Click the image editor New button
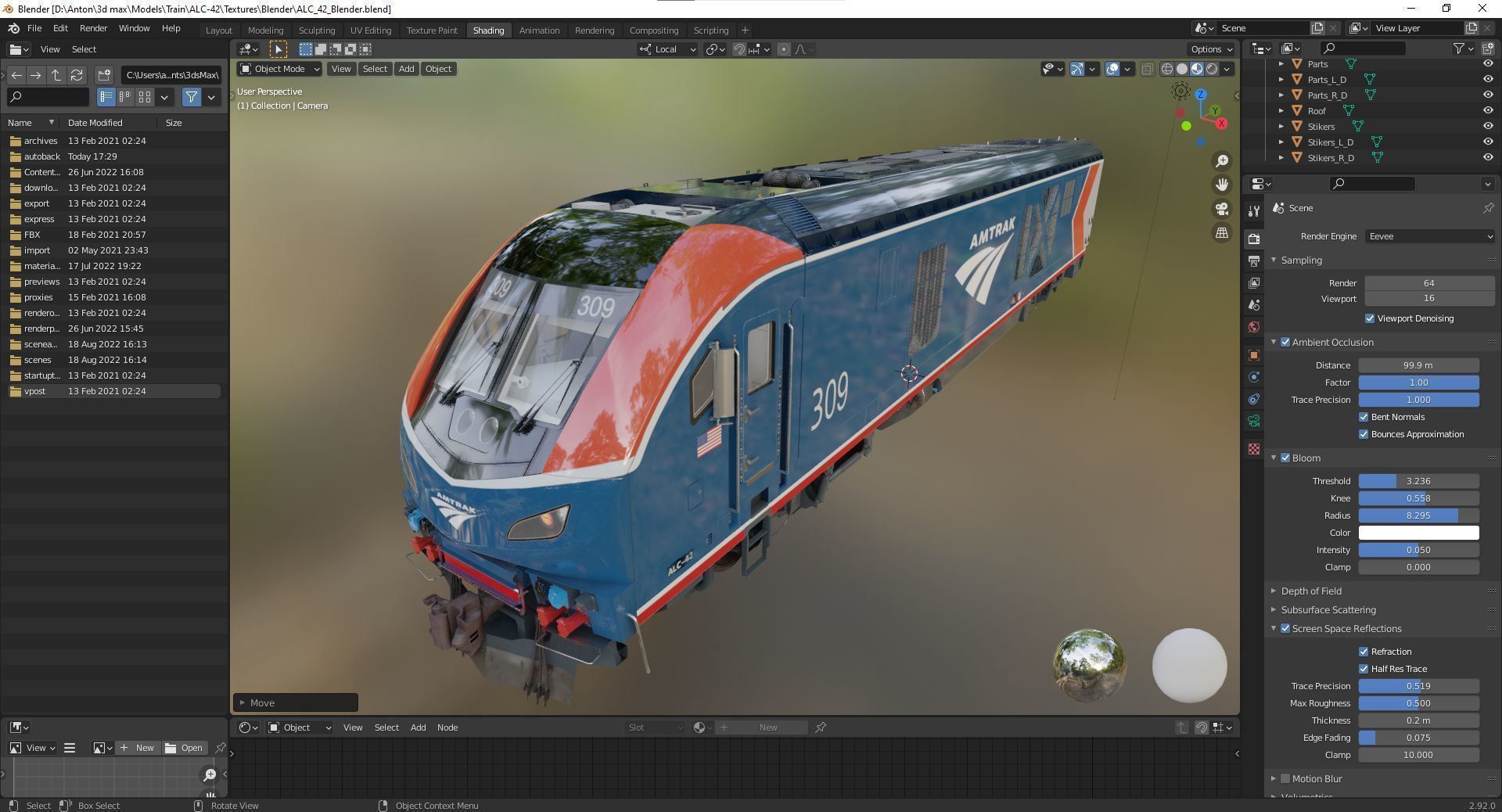 [137, 748]
